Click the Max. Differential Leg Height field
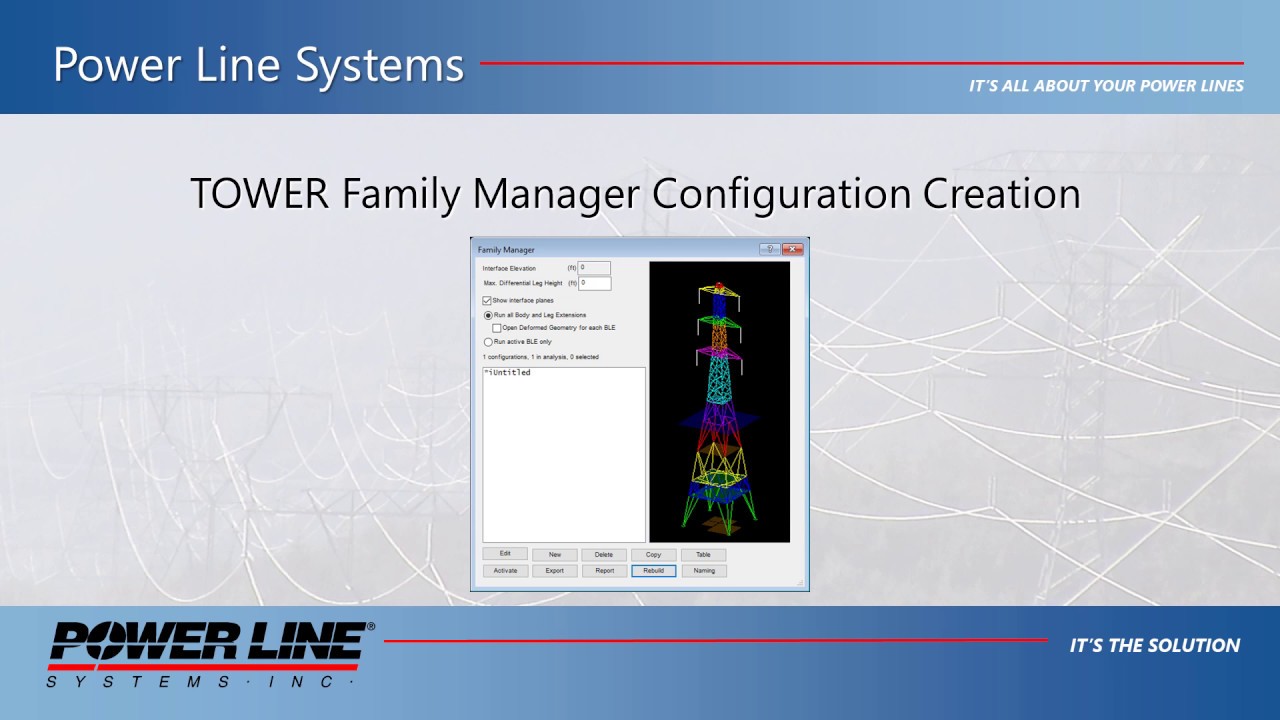 (594, 283)
